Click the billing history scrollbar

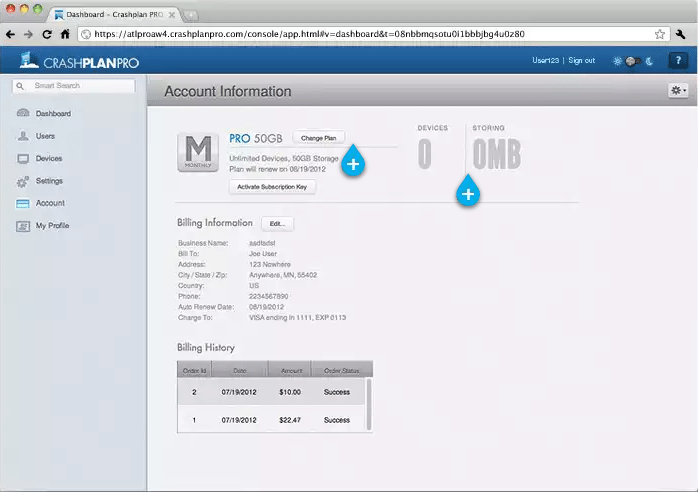[x=369, y=404]
